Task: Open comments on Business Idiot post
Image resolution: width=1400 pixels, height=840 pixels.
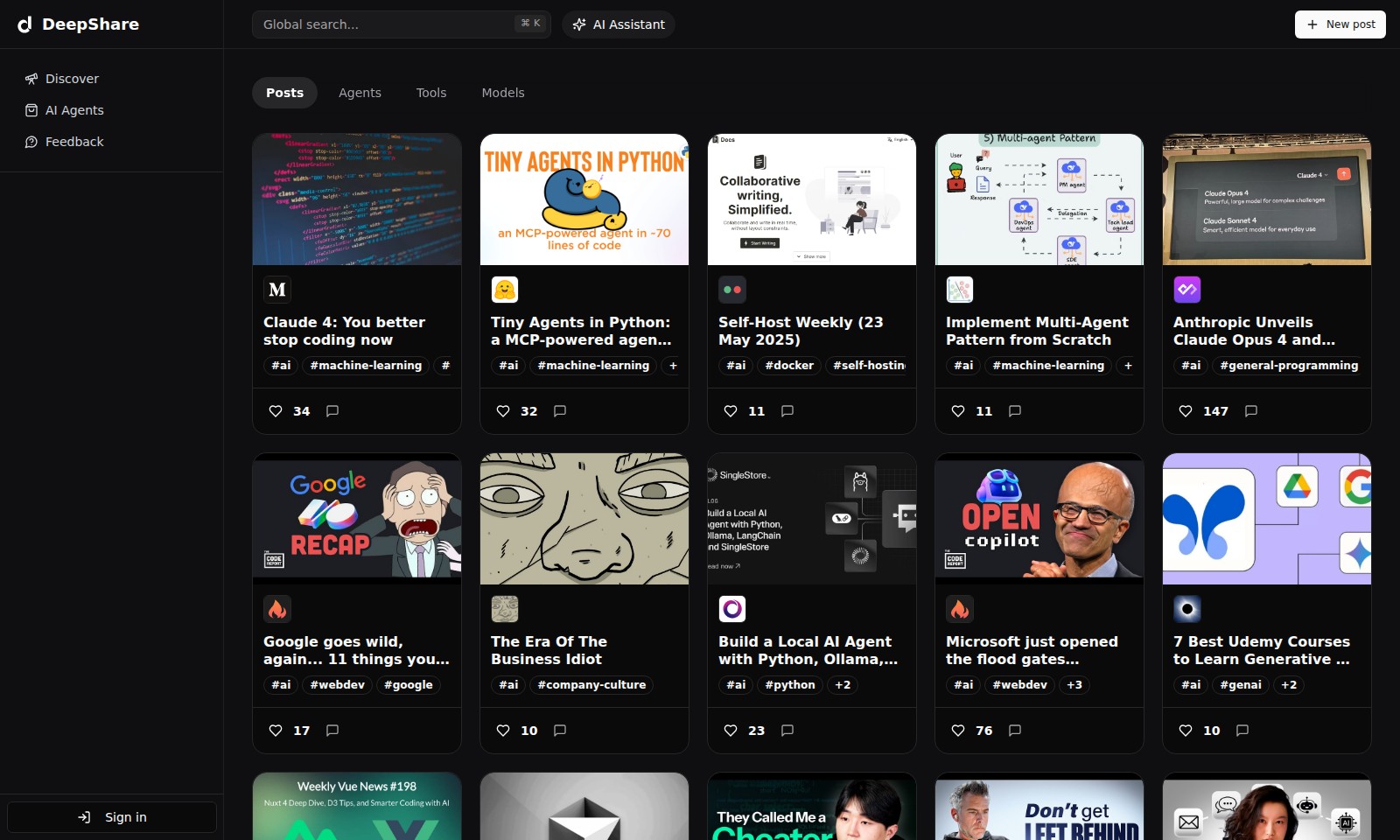Action: [560, 731]
